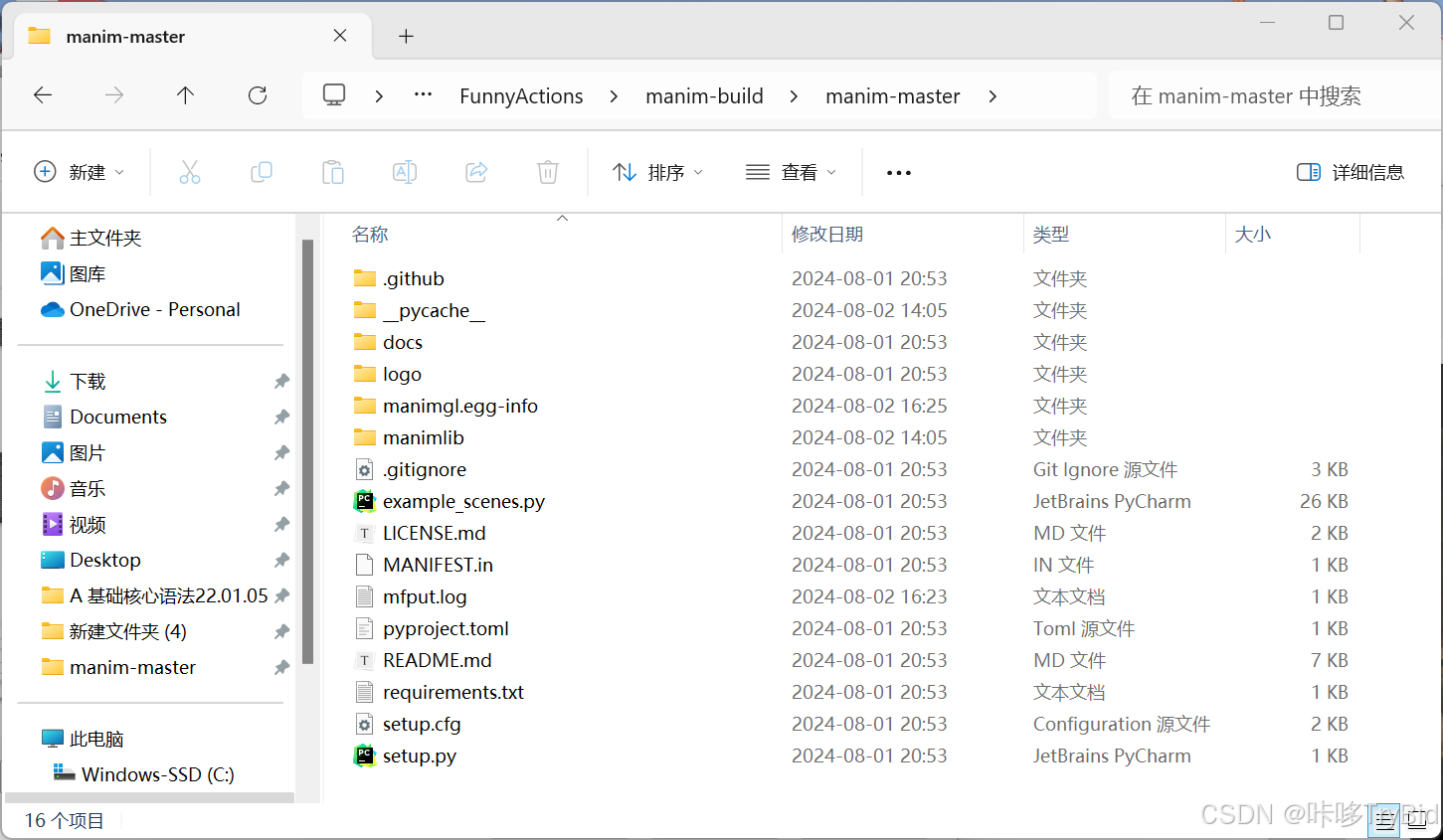This screenshot has width=1443, height=840.
Task: Open OneDrive - Personal in the sidebar
Action: tap(140, 309)
